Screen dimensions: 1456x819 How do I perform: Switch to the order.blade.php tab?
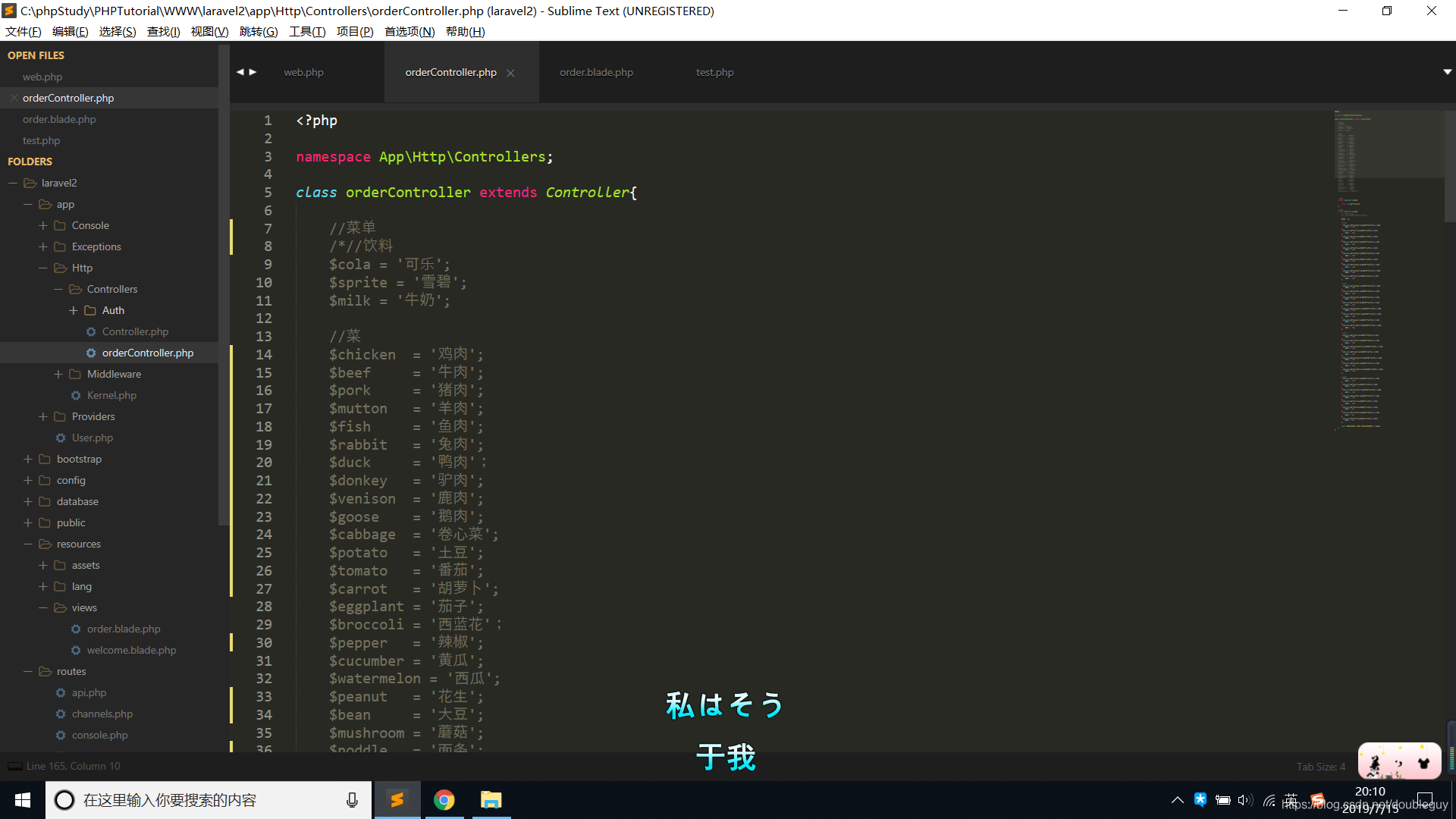(x=596, y=72)
